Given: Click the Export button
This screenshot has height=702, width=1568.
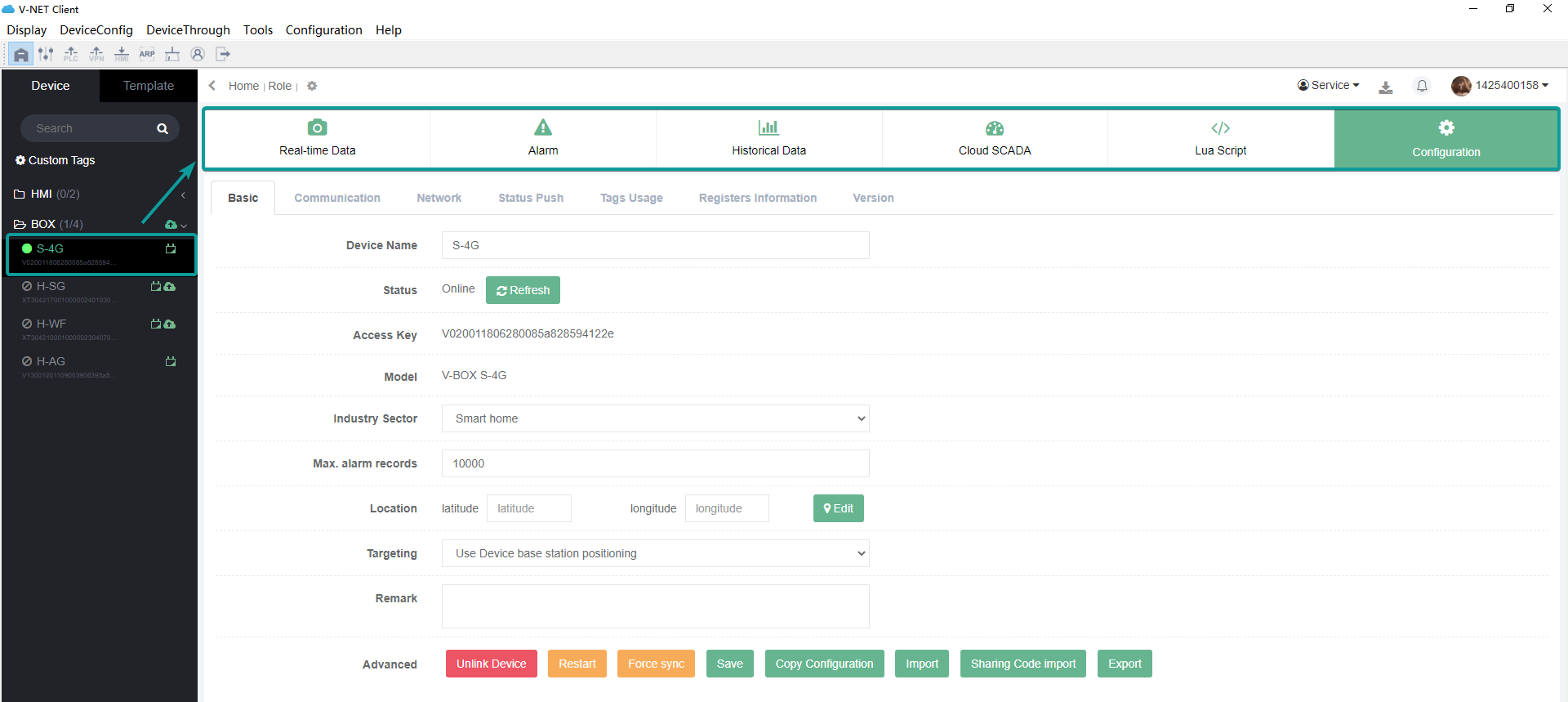Looking at the screenshot, I should coord(1125,664).
